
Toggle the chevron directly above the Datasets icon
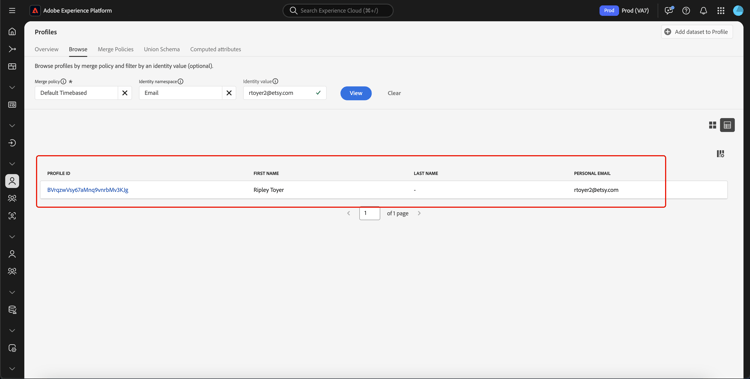pyautogui.click(x=12, y=292)
